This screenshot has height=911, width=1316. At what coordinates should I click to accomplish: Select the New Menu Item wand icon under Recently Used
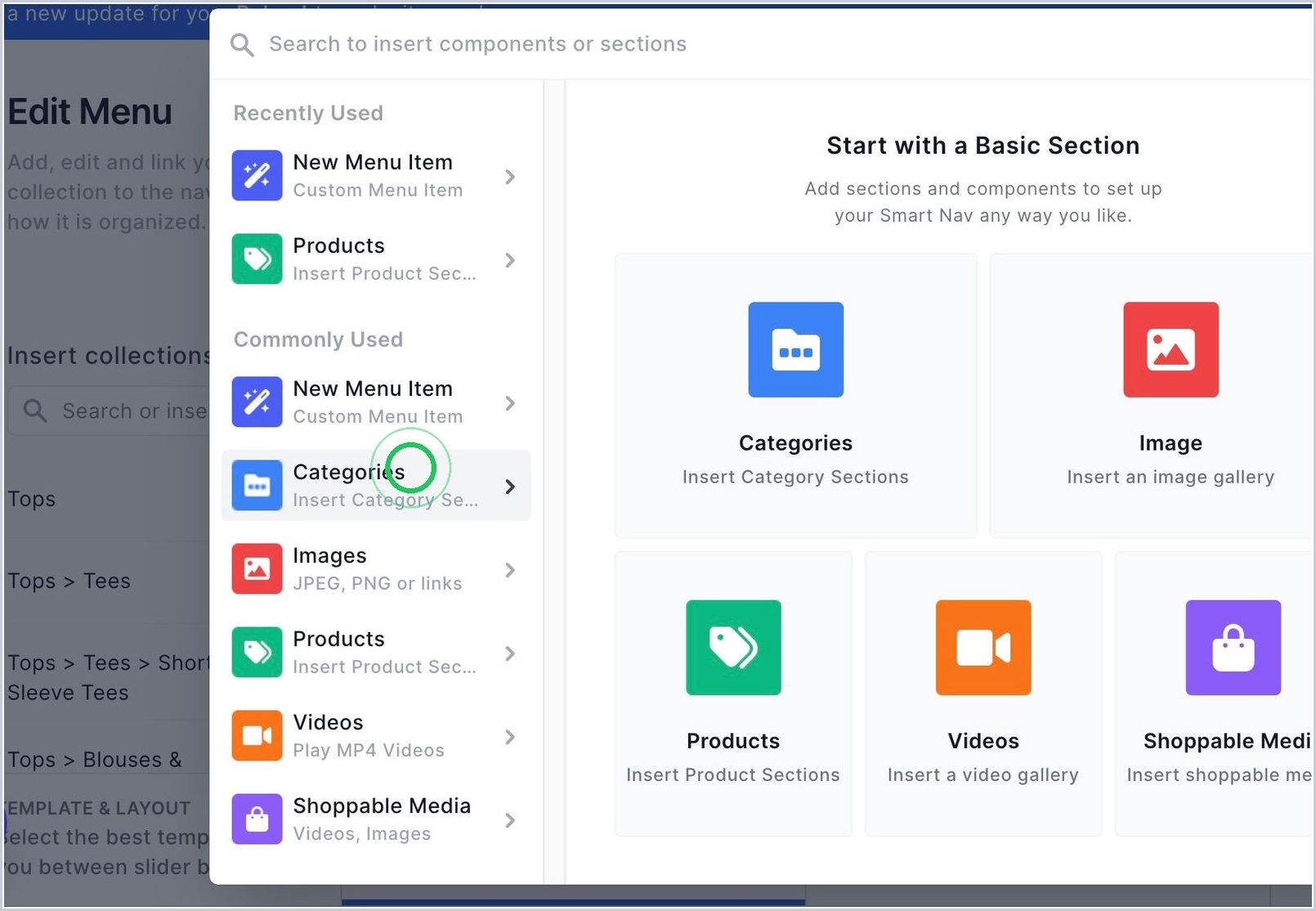click(x=257, y=176)
